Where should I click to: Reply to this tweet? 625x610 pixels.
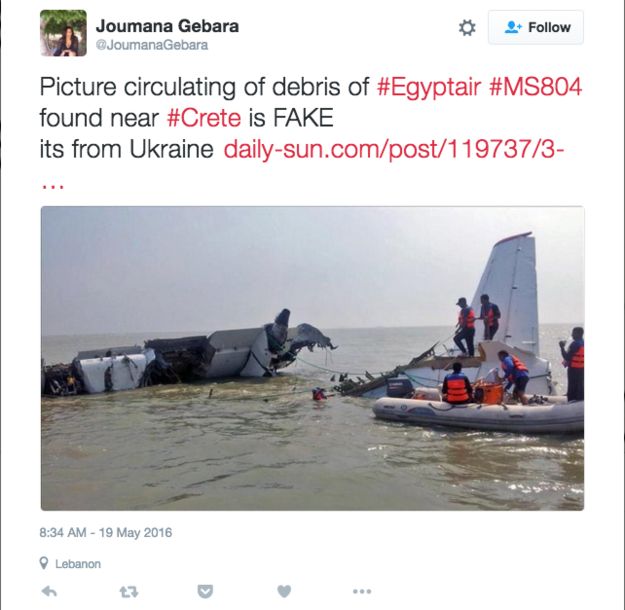coord(49,592)
